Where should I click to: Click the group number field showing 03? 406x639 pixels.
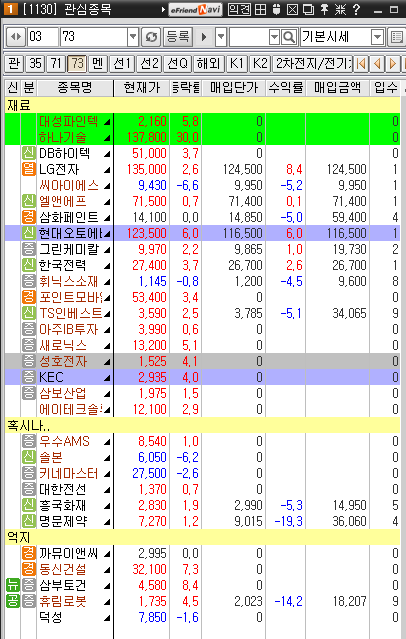(x=42, y=37)
